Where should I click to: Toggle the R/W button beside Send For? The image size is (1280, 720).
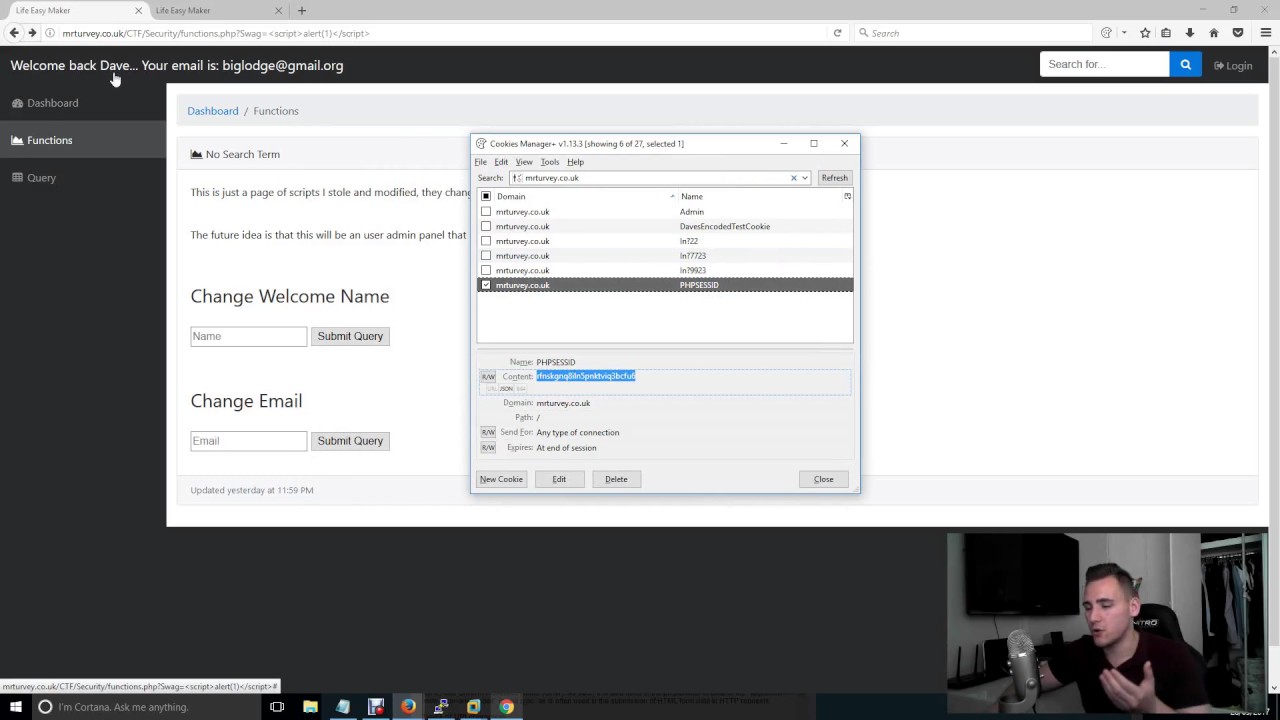click(x=488, y=432)
